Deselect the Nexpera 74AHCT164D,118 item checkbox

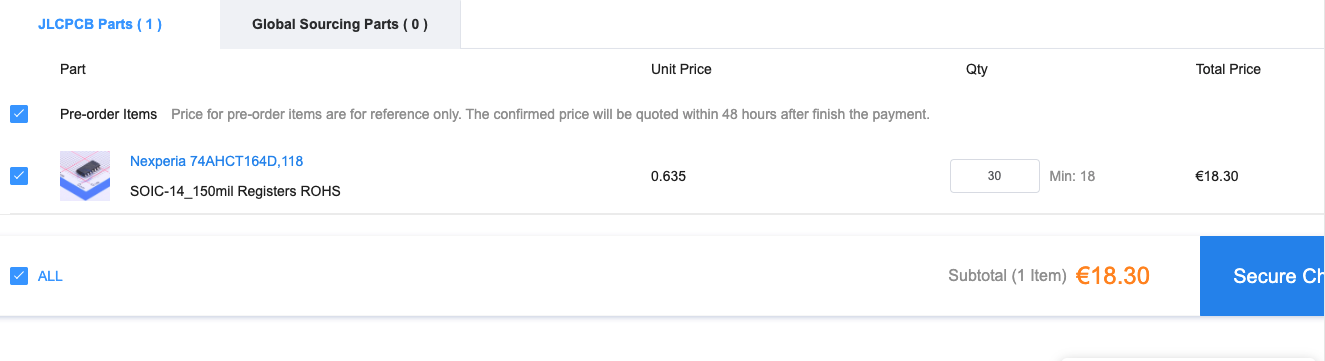point(19,176)
